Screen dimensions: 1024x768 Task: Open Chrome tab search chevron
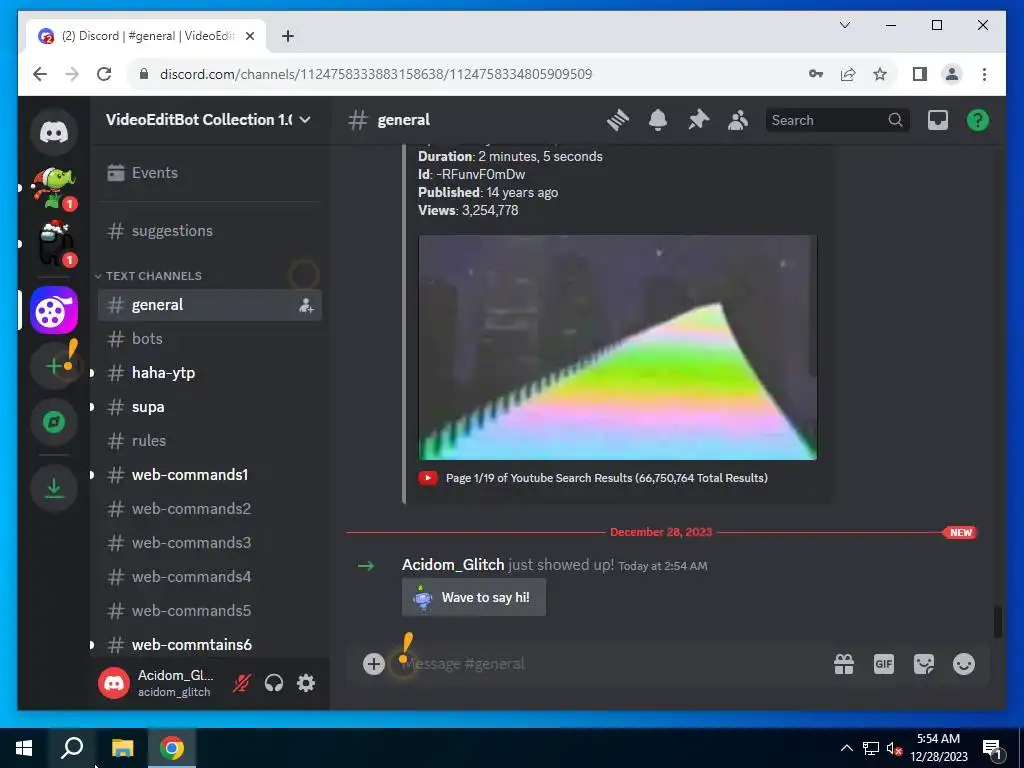(x=844, y=25)
